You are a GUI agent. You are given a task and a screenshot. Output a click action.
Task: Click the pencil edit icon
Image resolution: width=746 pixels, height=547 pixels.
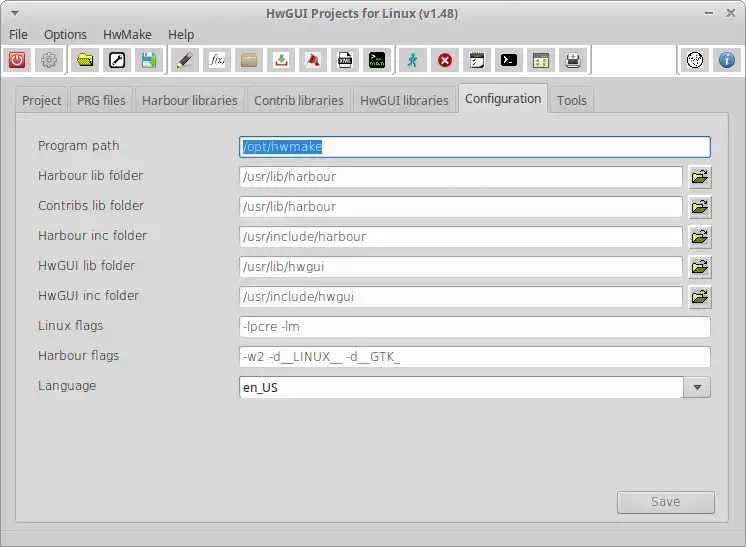click(x=185, y=60)
